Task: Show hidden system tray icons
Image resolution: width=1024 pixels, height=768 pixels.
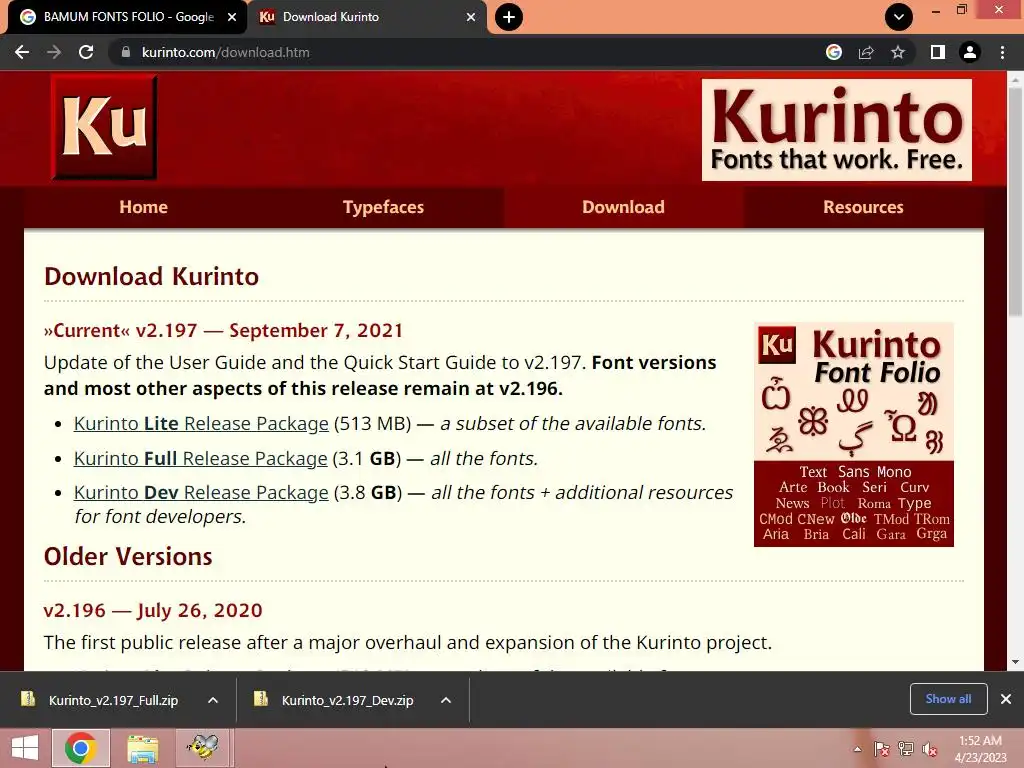Action: point(857,749)
